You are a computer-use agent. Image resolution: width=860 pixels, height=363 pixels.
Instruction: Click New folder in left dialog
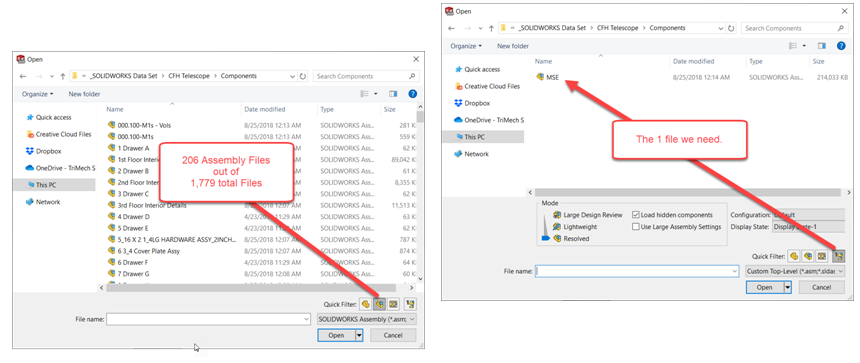[83, 94]
